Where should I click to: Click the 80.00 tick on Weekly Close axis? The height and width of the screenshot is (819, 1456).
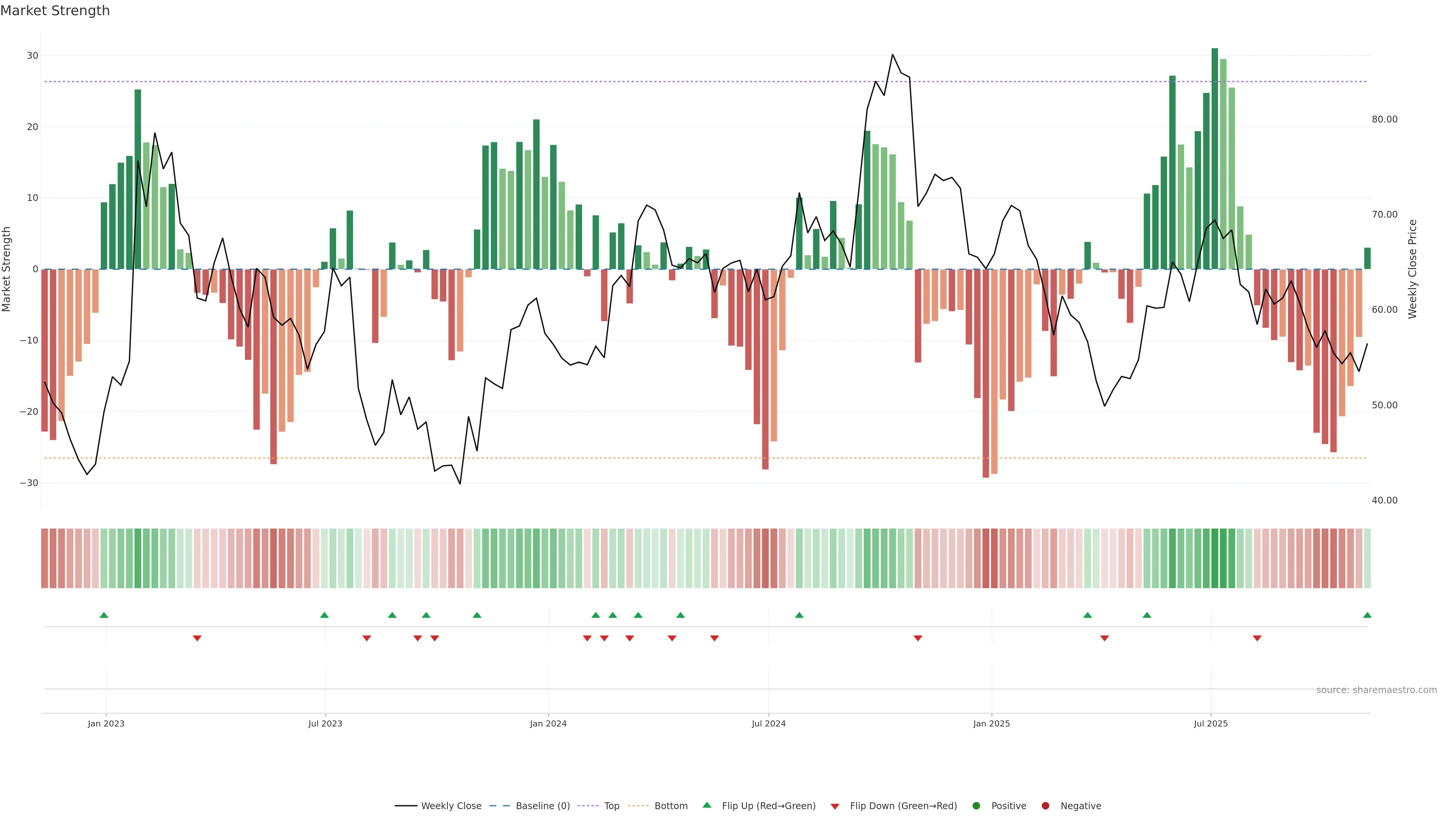tap(1384, 119)
